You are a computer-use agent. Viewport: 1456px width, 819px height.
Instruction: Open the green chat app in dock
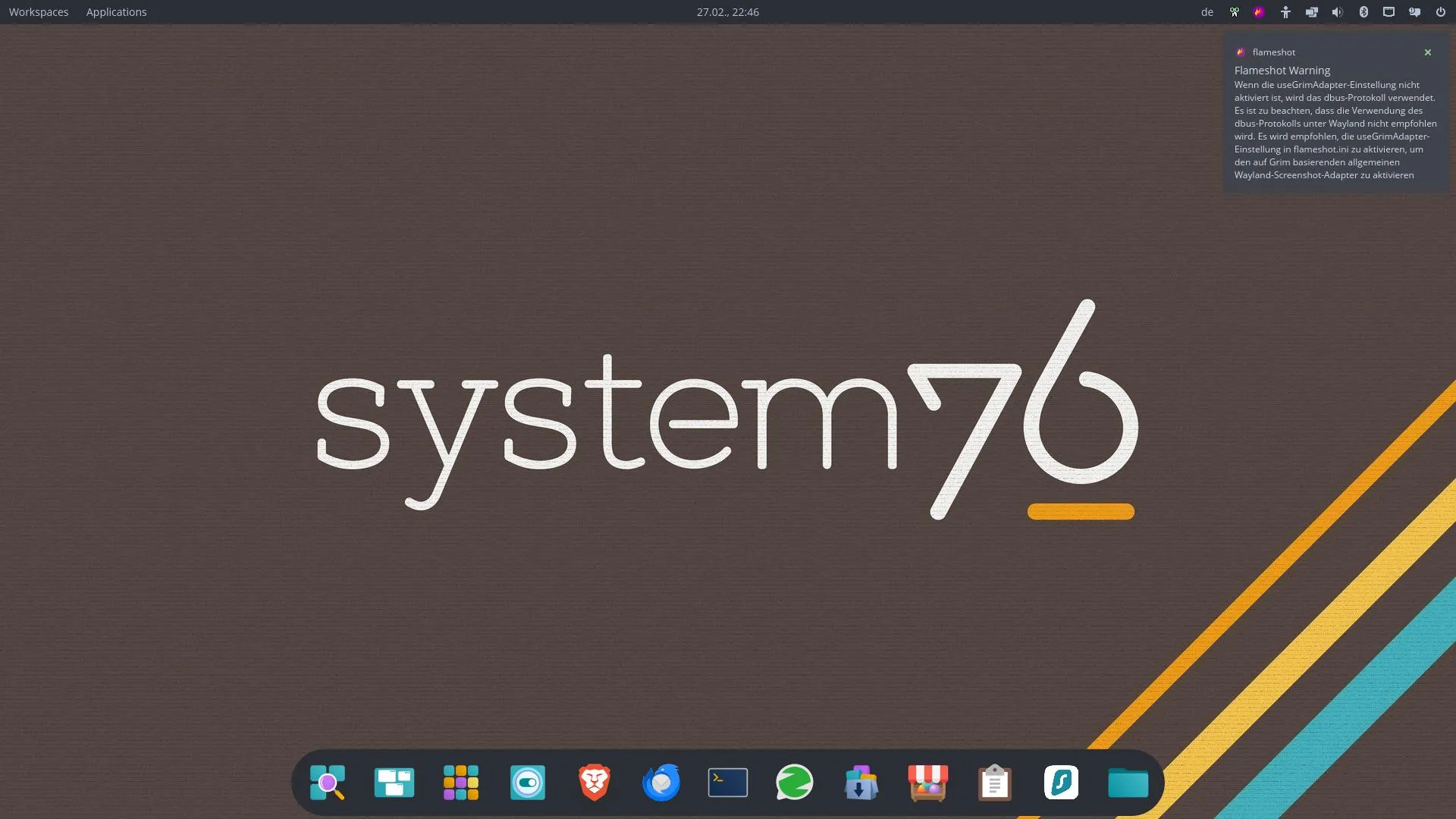tap(795, 783)
